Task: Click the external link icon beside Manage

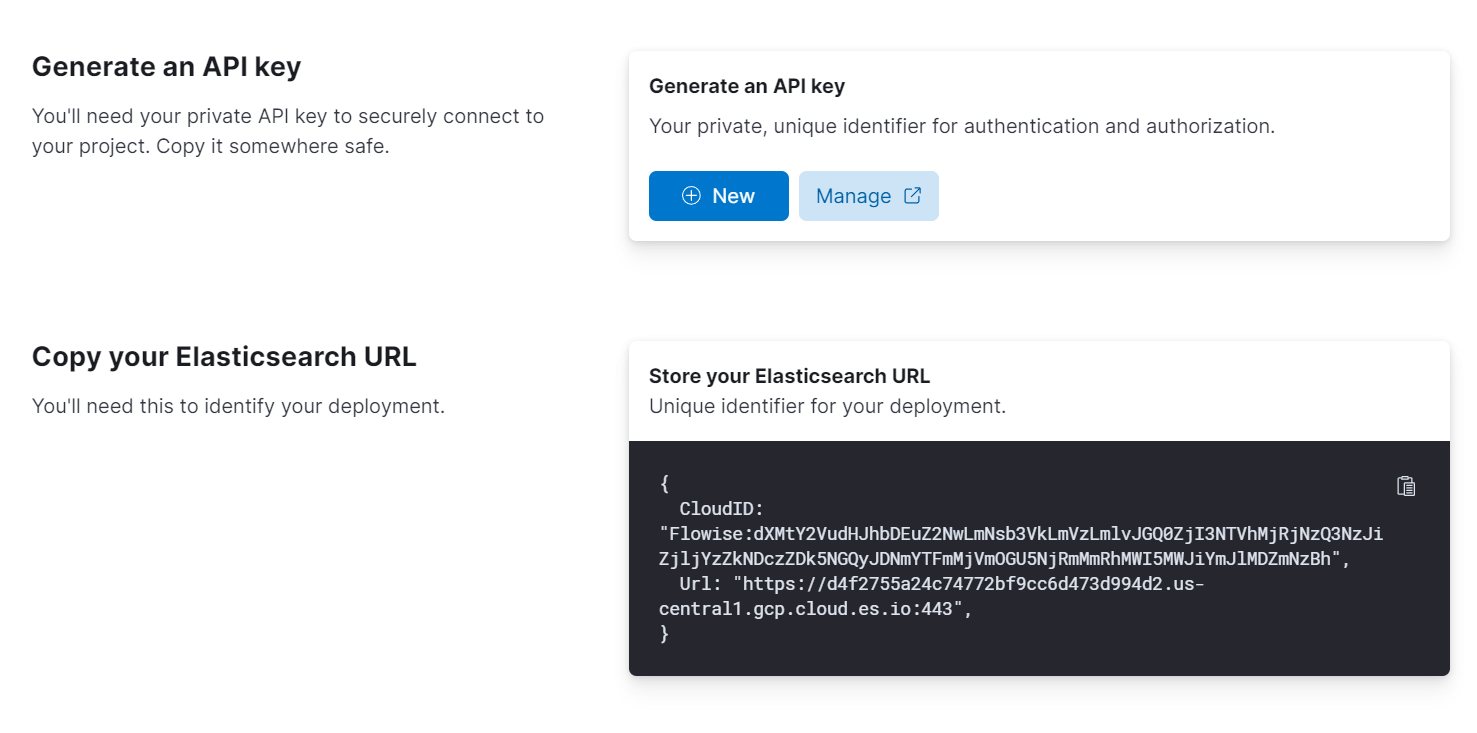Action: pos(912,196)
